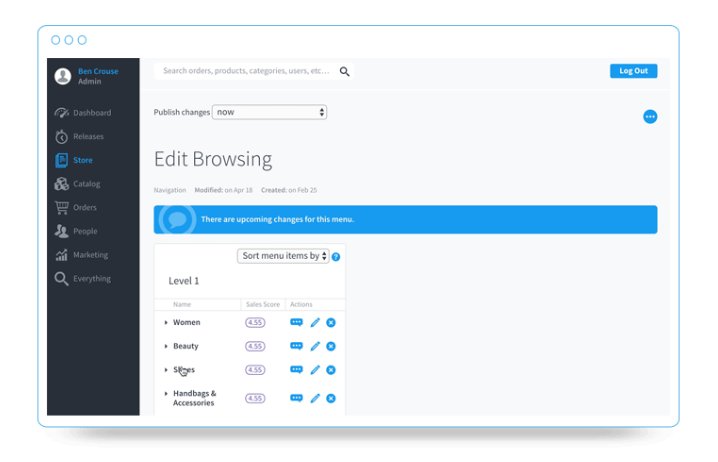Remove the Handbags & Accessories item

(x=331, y=398)
